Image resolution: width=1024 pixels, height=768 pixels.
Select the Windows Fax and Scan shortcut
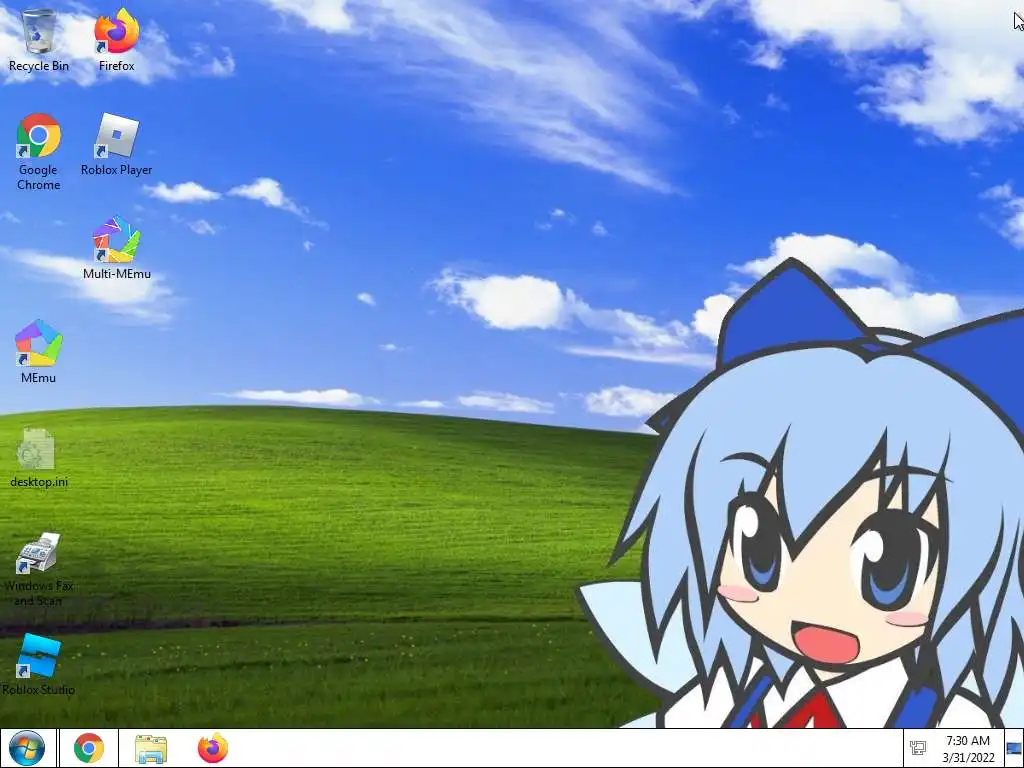click(39, 568)
